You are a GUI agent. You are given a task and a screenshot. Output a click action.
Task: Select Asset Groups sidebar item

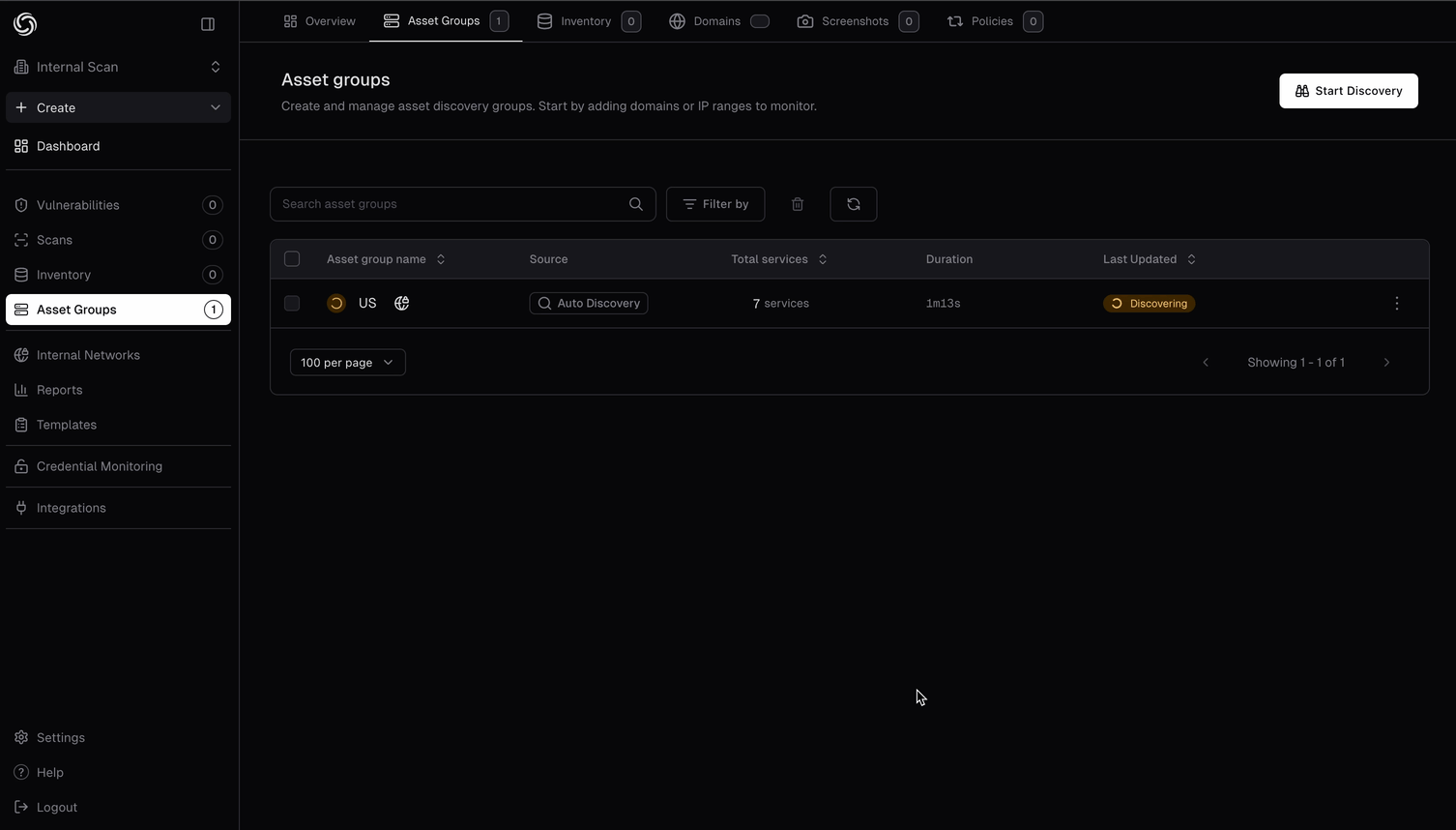click(118, 310)
